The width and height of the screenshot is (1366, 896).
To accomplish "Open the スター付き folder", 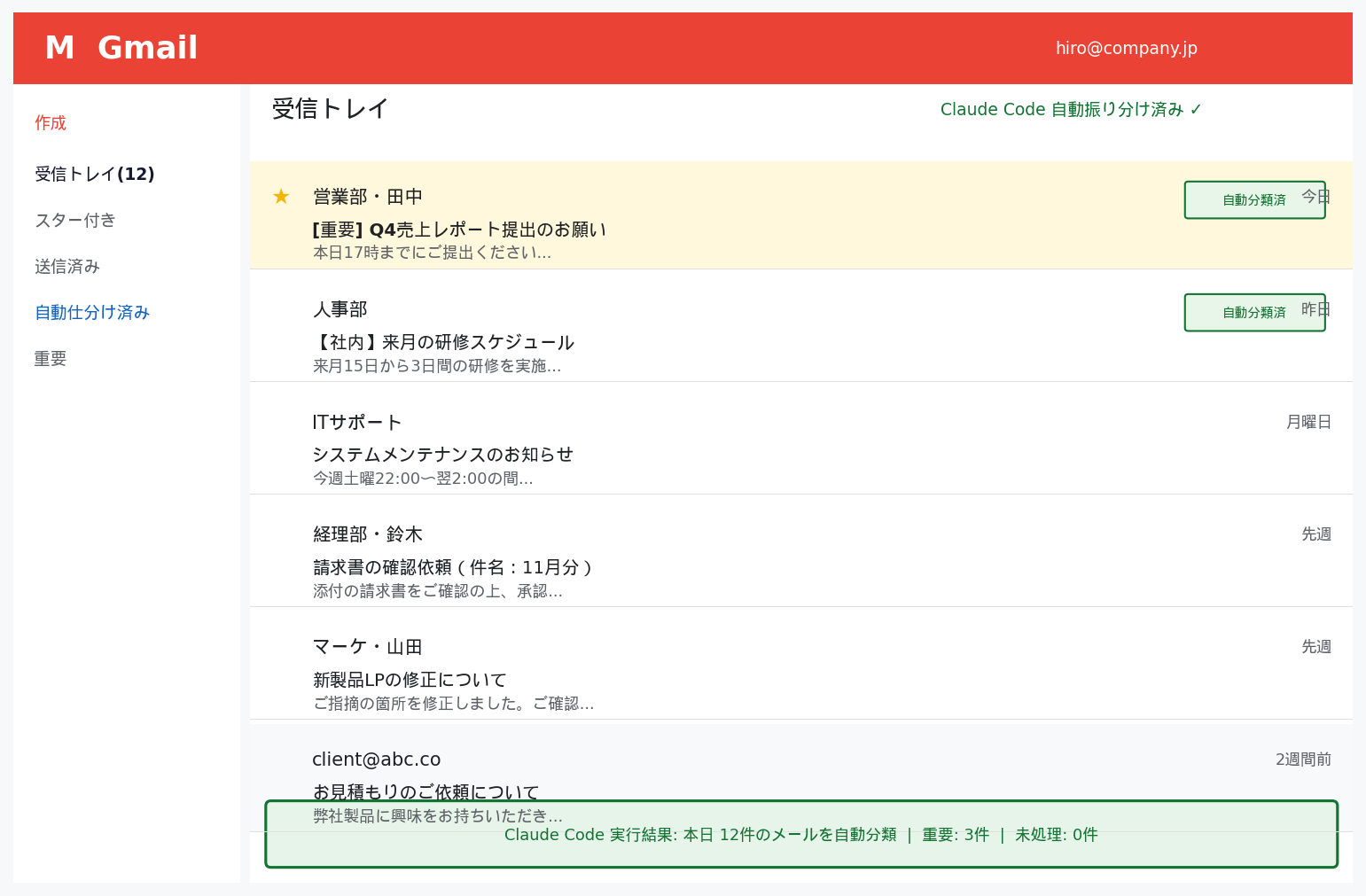I will [75, 220].
